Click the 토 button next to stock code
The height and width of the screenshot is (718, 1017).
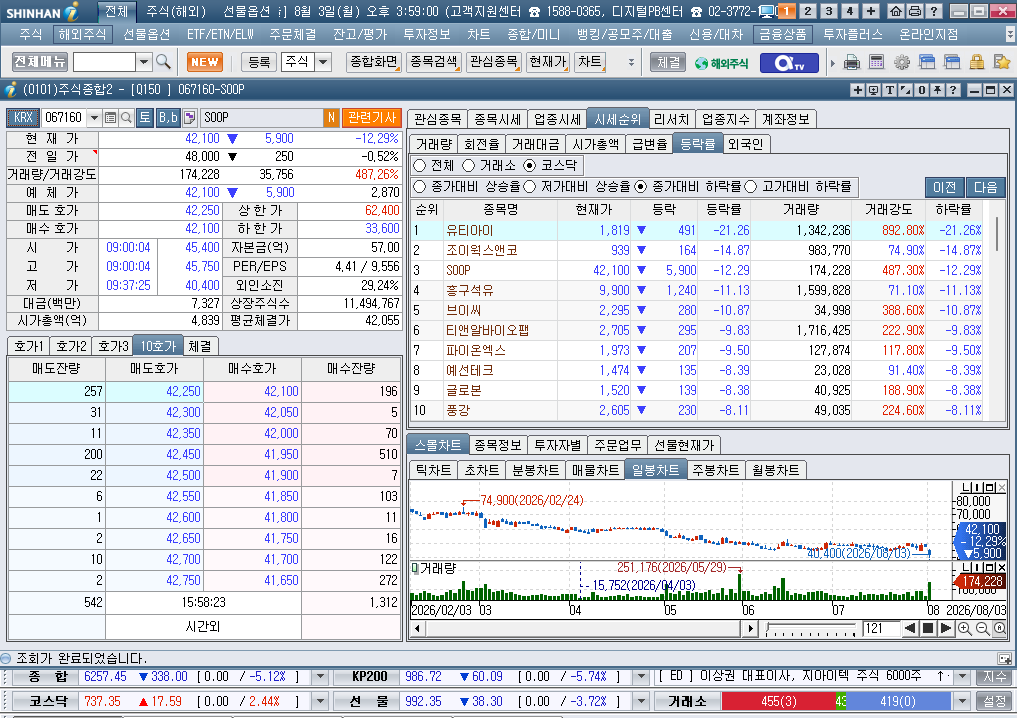point(145,117)
